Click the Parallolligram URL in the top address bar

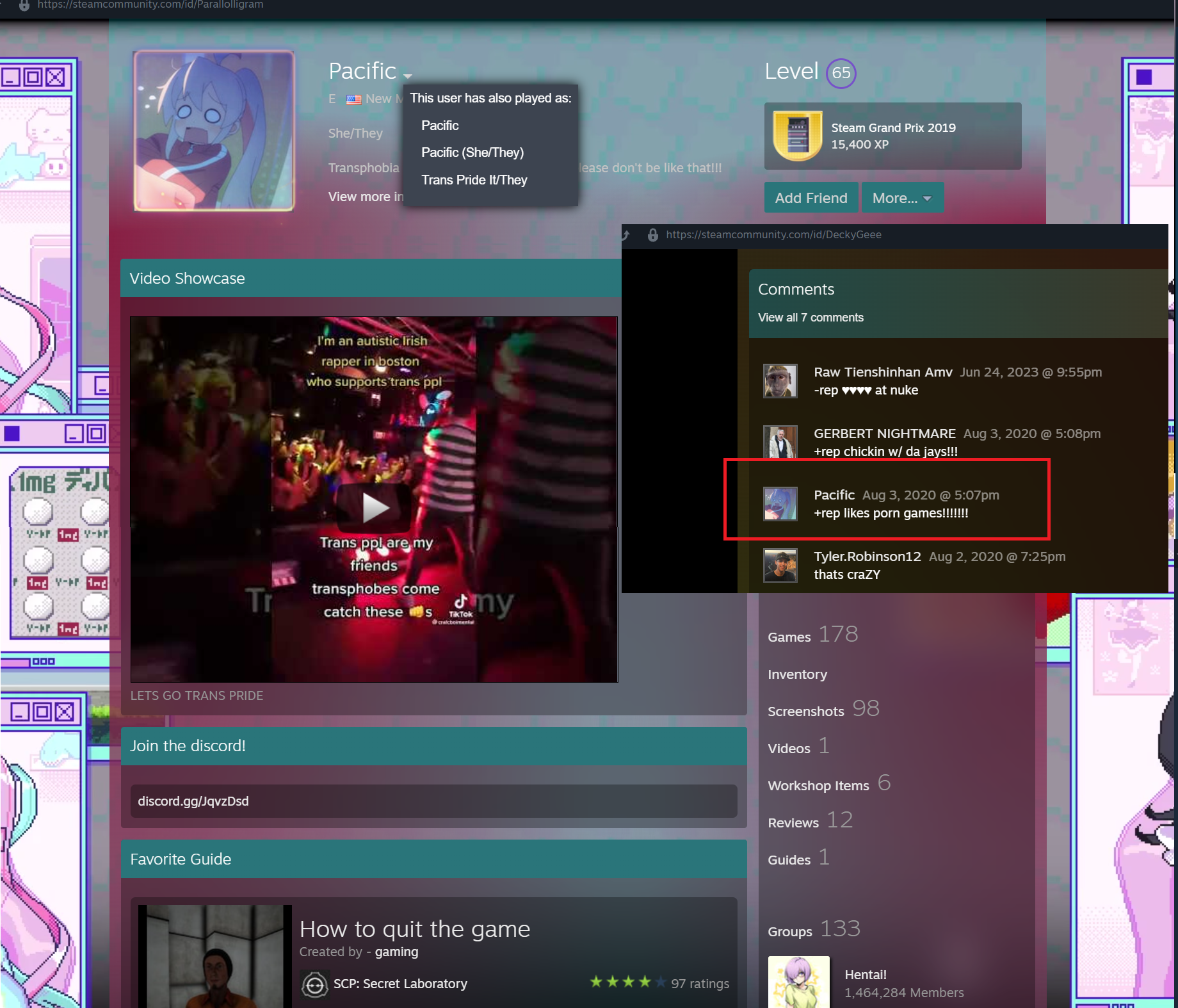(x=150, y=4)
